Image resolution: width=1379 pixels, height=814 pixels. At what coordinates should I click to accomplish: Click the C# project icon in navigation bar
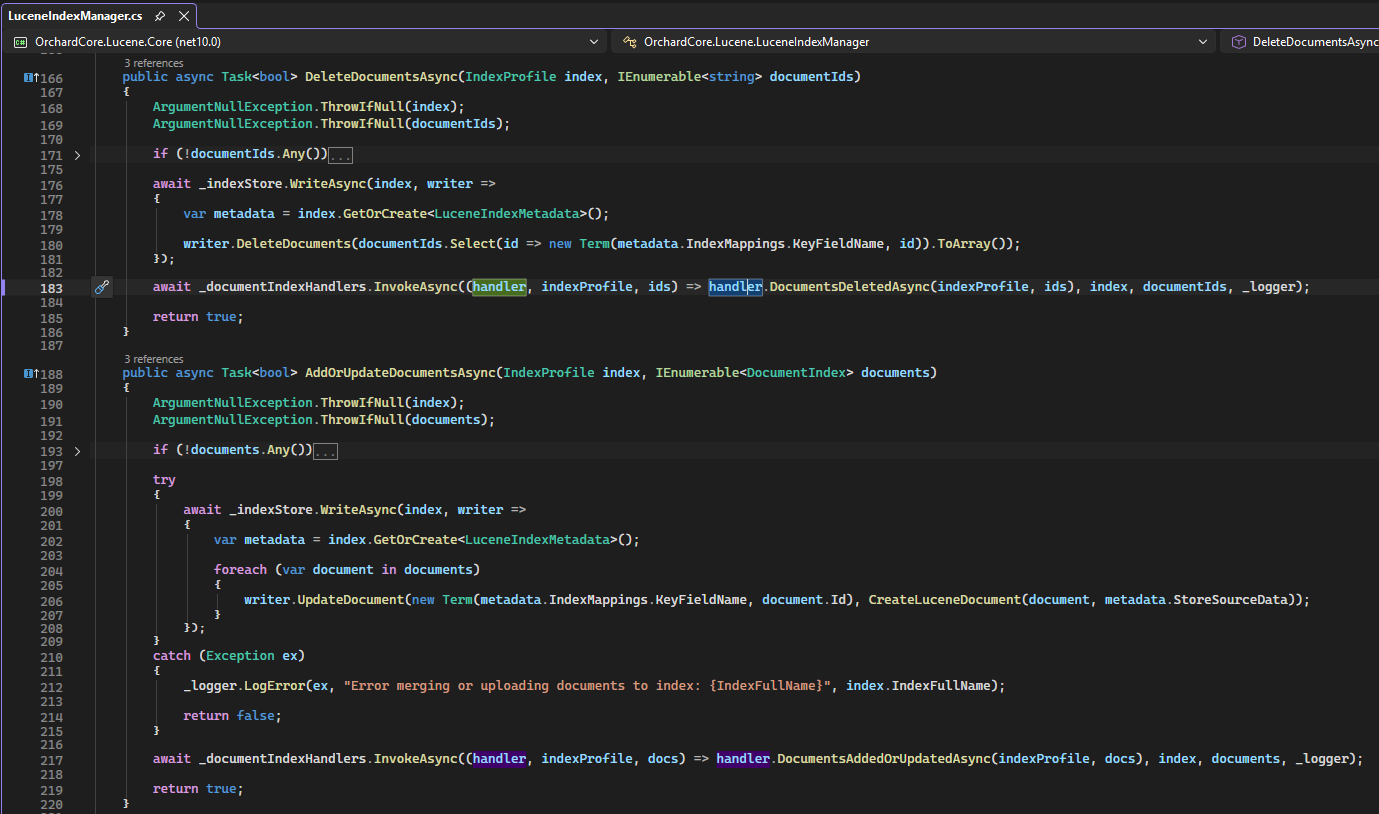(20, 42)
